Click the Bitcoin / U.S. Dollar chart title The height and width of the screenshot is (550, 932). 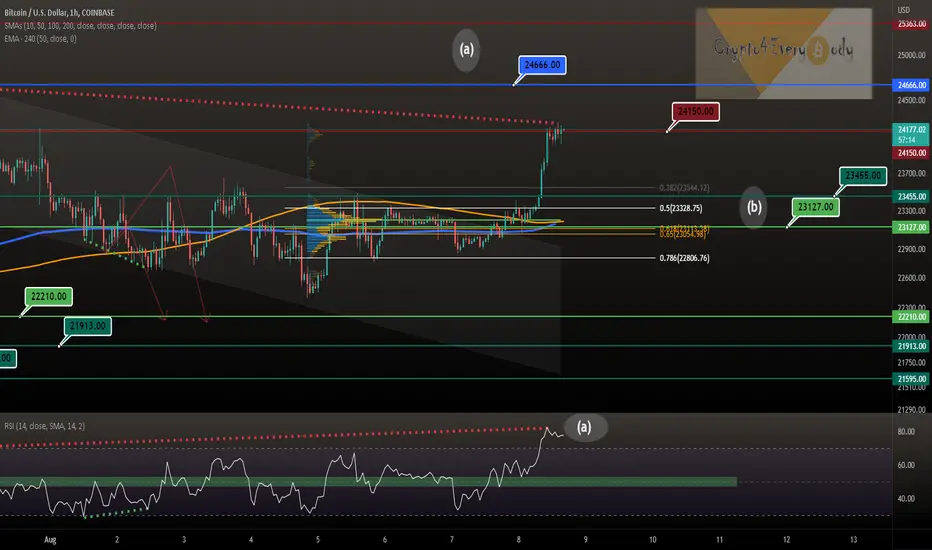coord(59,12)
